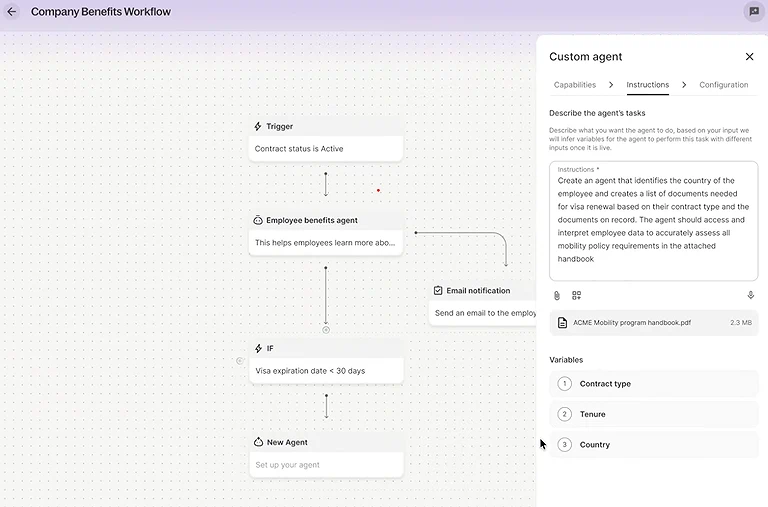Open the Contract status is Active condition
Image resolution: width=768 pixels, height=507 pixels.
(x=326, y=148)
